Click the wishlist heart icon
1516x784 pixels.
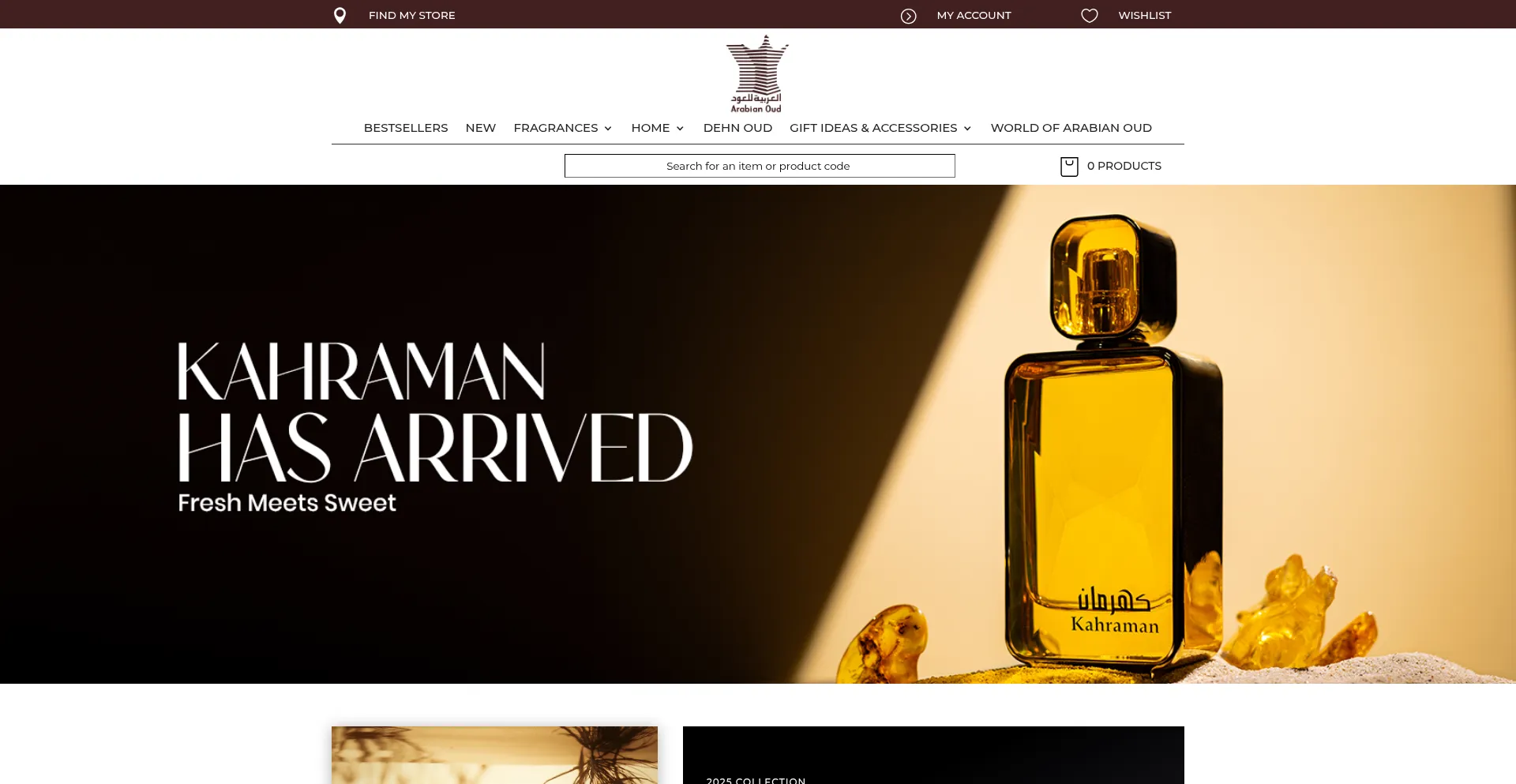tap(1090, 16)
